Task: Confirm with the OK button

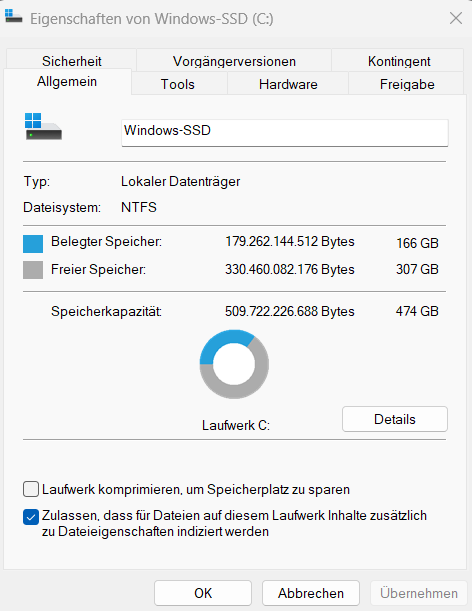Action: tap(203, 593)
